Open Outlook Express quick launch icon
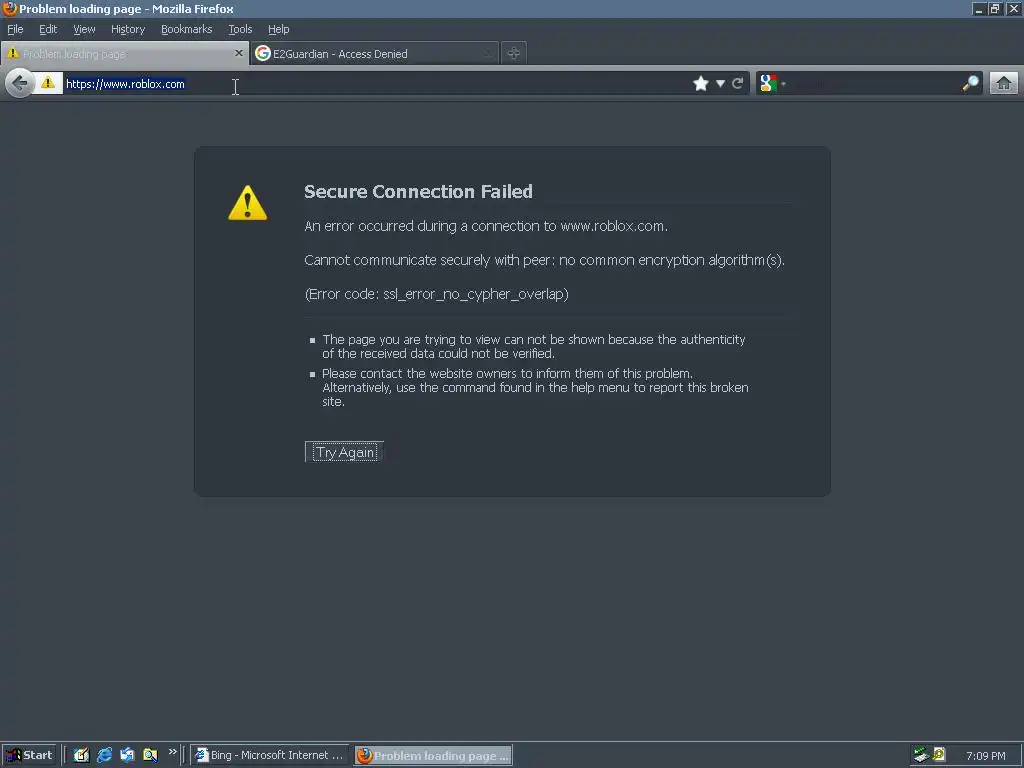This screenshot has width=1024, height=768. point(127,755)
